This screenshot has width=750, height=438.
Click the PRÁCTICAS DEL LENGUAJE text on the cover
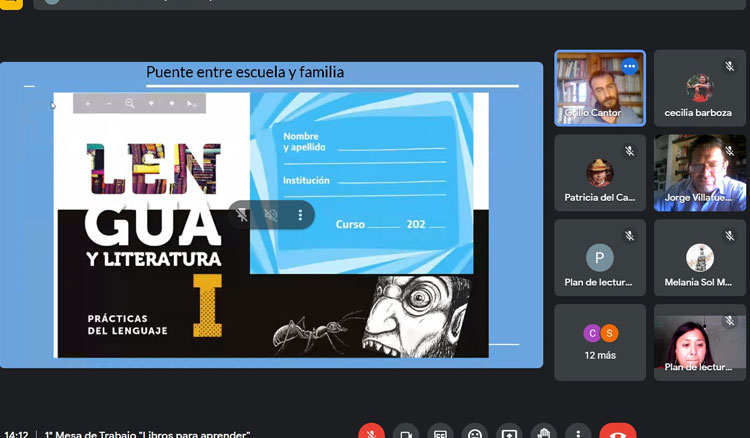pyautogui.click(x=127, y=325)
